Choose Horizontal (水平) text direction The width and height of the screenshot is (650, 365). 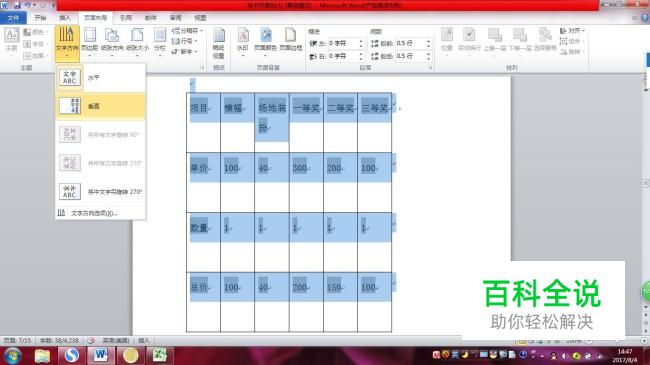tap(100, 78)
